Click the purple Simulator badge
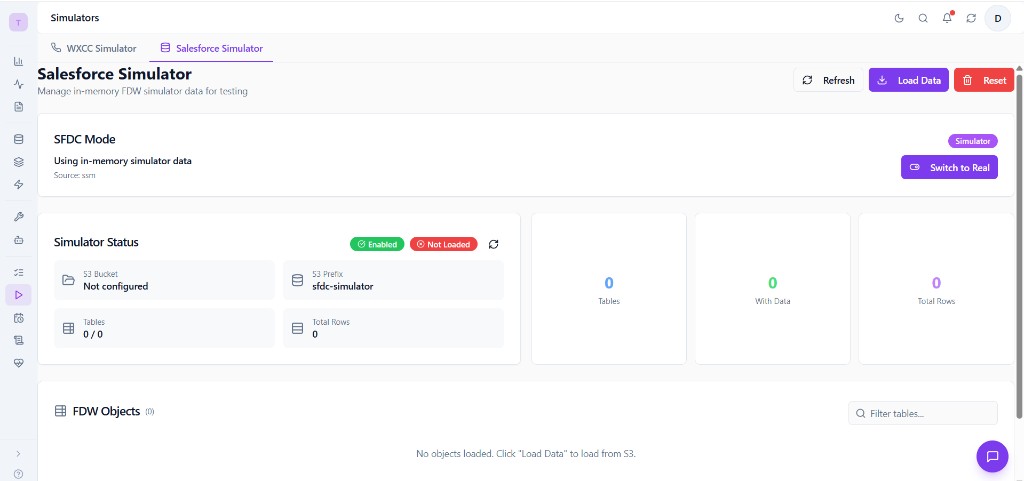Image resolution: width=1024 pixels, height=481 pixels. tap(972, 141)
